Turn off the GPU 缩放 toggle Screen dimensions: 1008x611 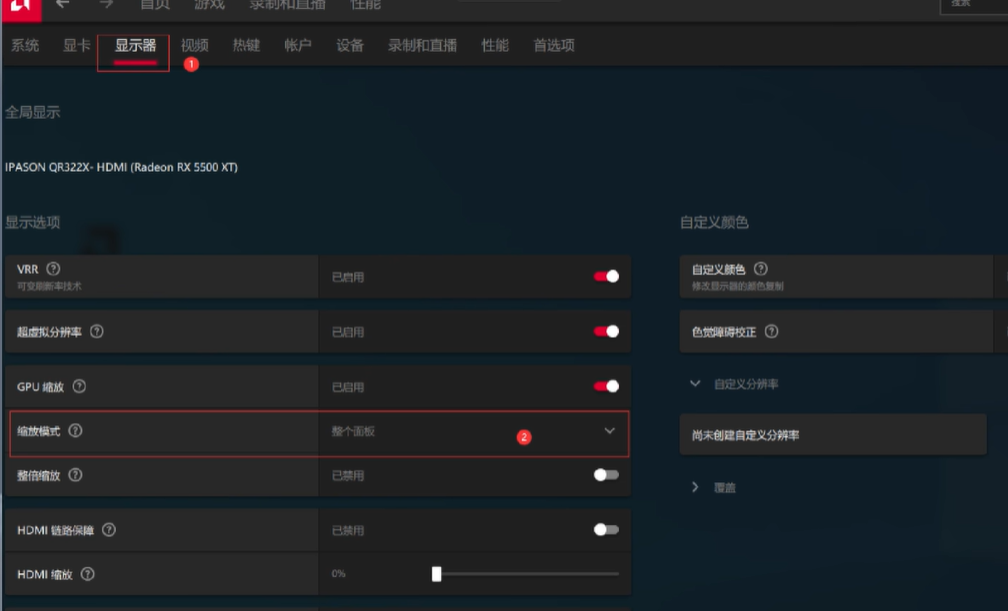pos(606,386)
